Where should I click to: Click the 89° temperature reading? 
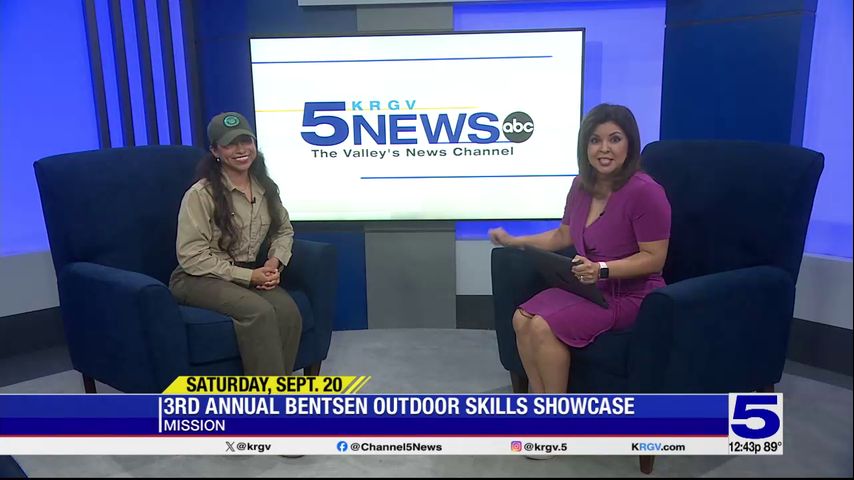(x=772, y=447)
